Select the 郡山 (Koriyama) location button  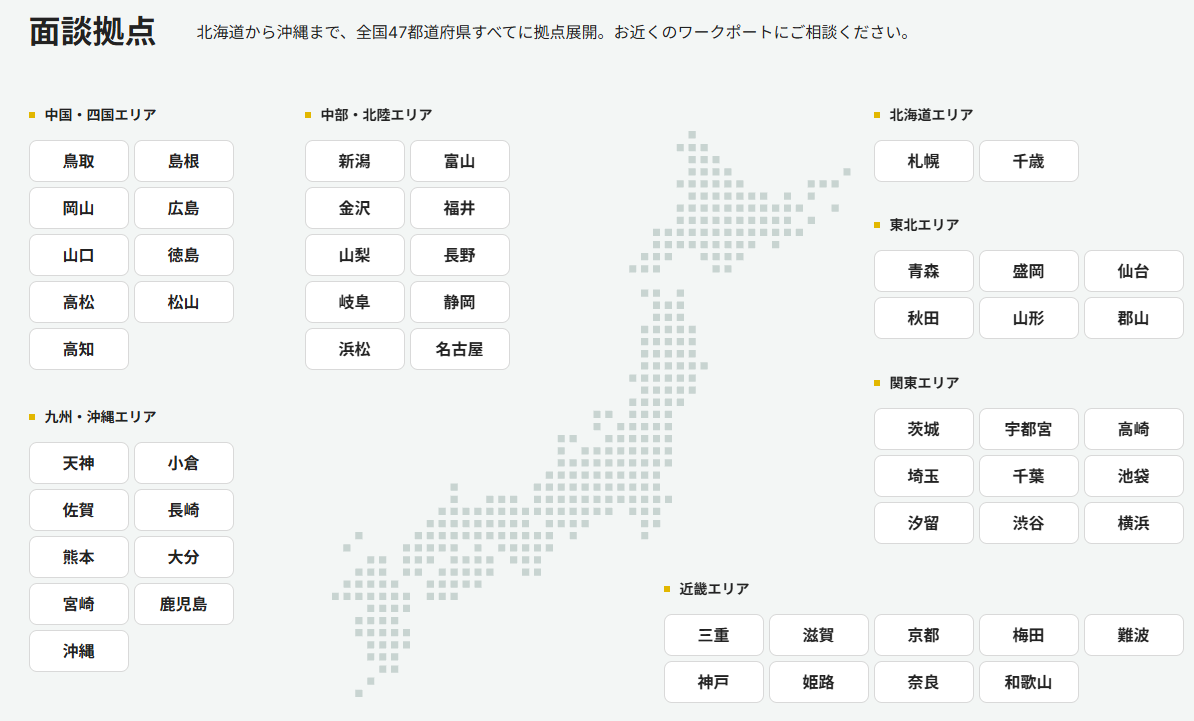[x=1133, y=318]
